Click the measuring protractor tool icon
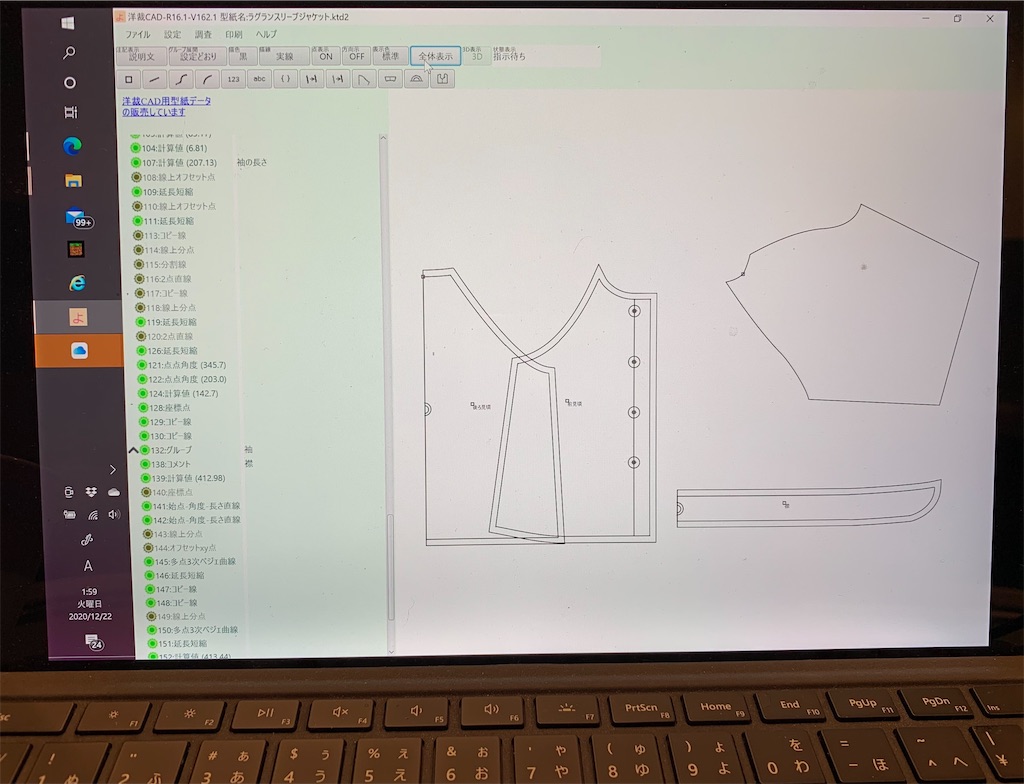Viewport: 1024px width, 784px height. (x=416, y=79)
